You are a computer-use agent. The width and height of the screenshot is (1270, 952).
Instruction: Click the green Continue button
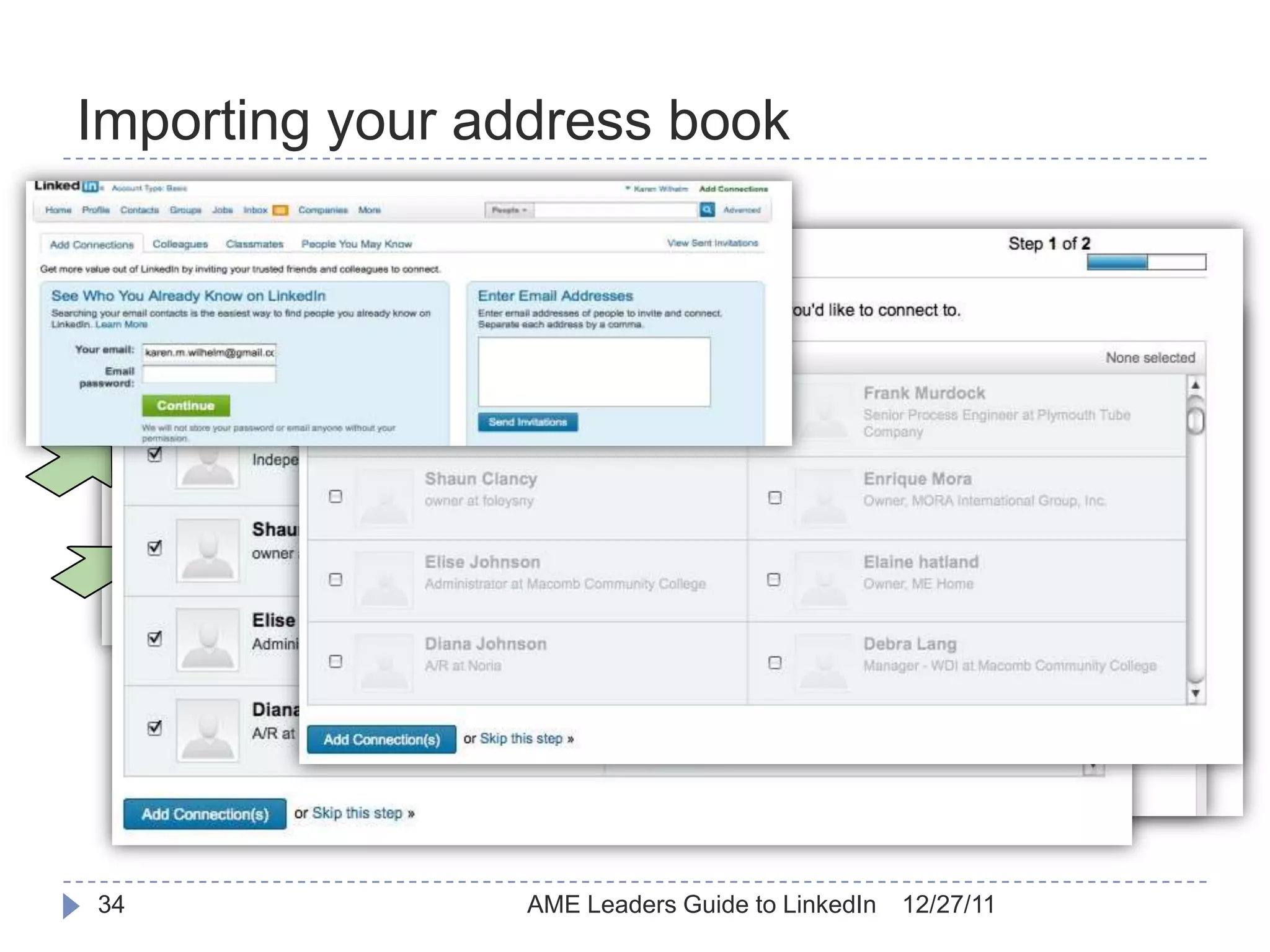tap(186, 406)
